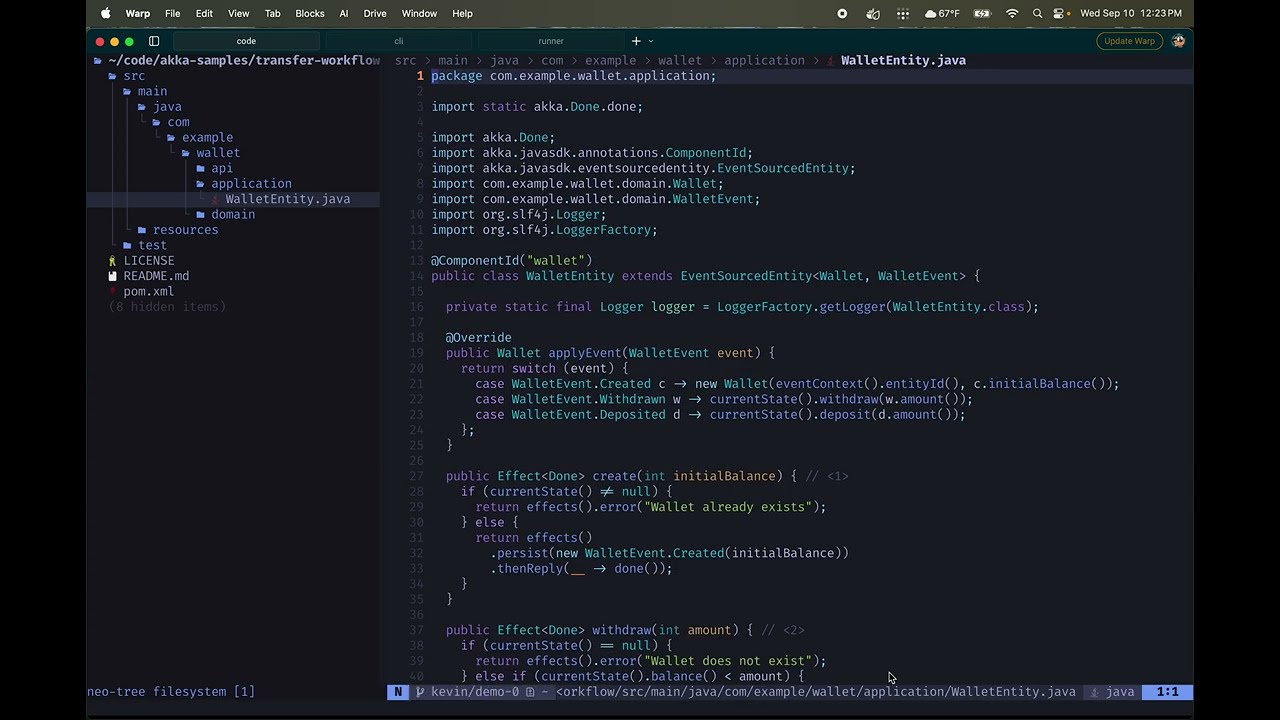Switch to the runner tab

(x=551, y=41)
